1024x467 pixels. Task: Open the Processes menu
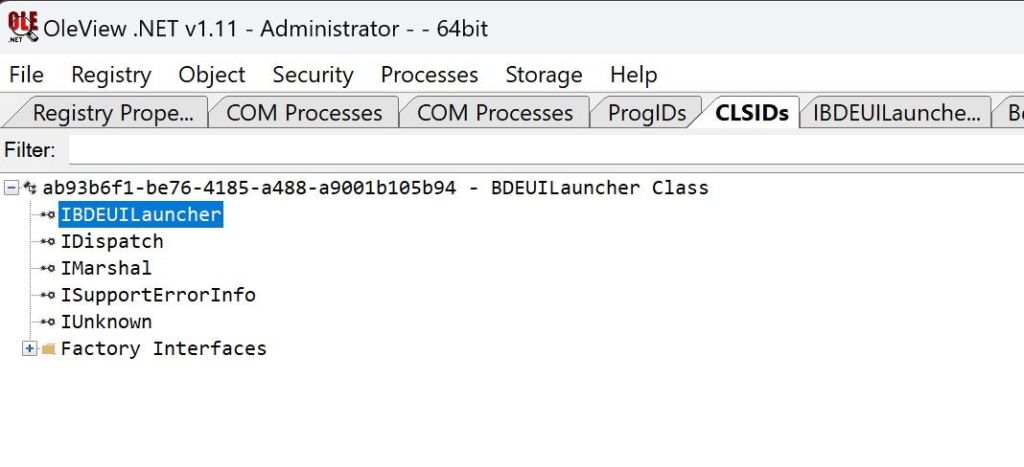pos(429,75)
